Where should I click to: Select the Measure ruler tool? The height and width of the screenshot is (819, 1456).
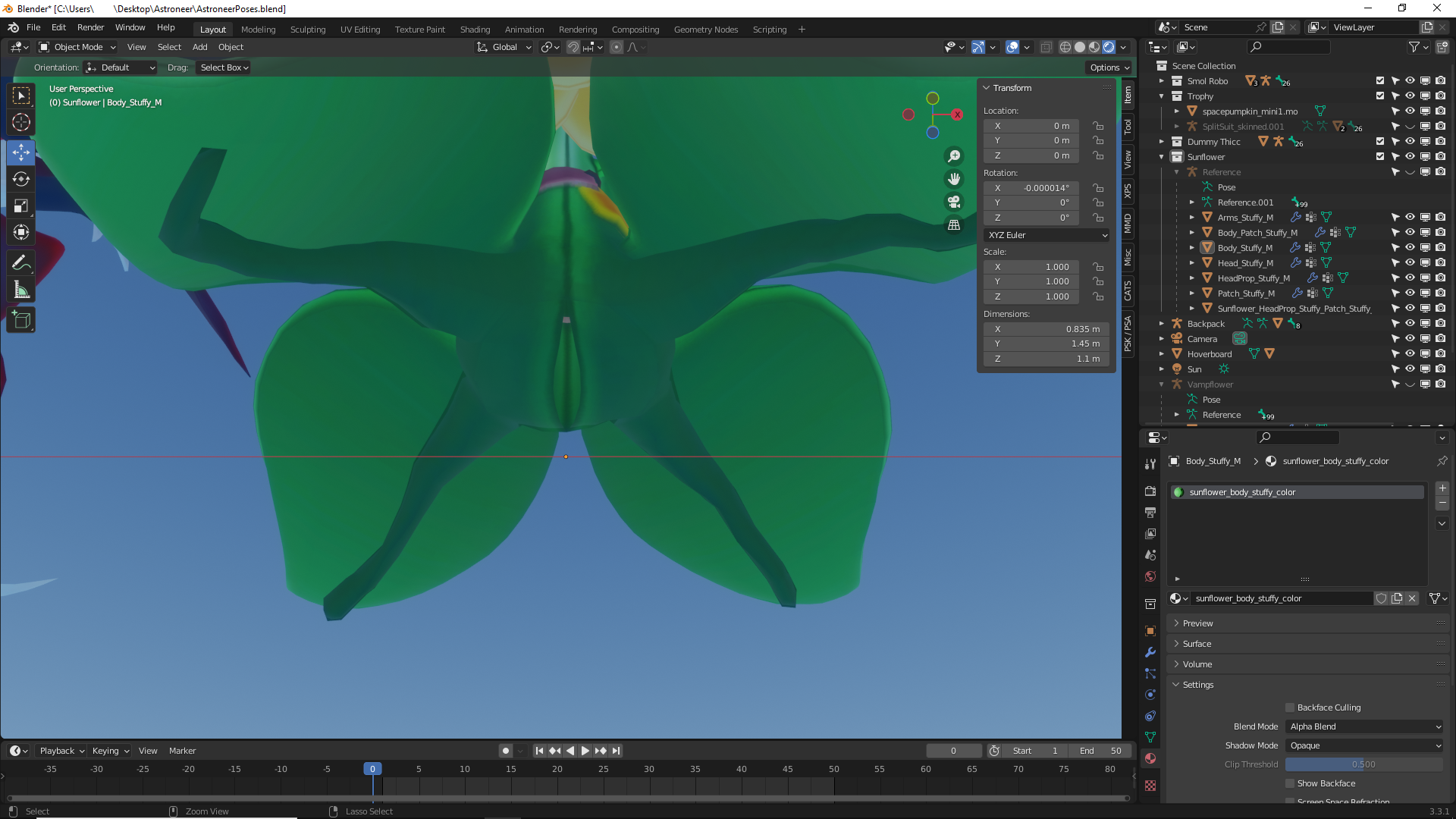click(21, 290)
